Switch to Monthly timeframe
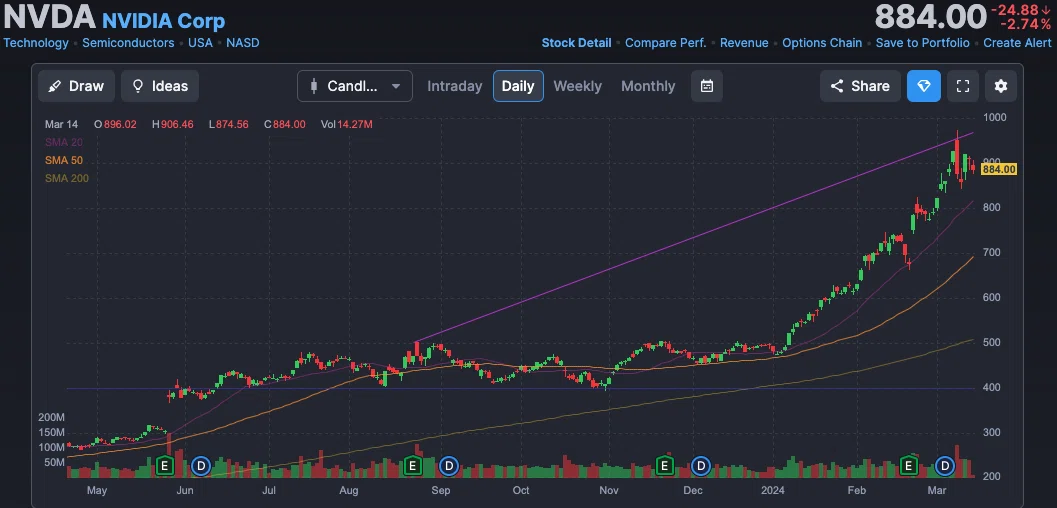Viewport: 1057px width, 508px height. pos(648,86)
